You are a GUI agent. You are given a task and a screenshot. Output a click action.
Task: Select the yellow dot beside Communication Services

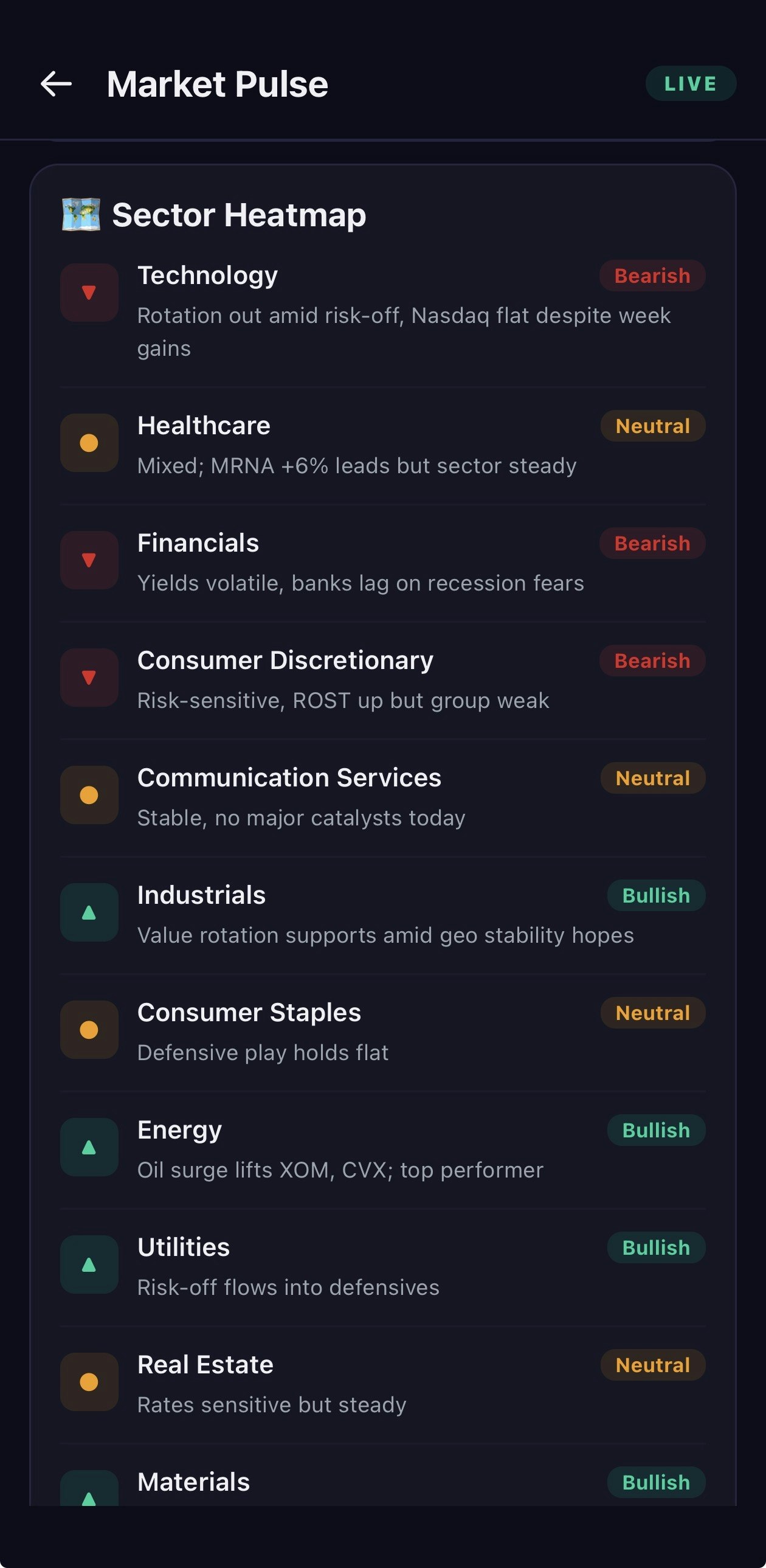coord(89,795)
